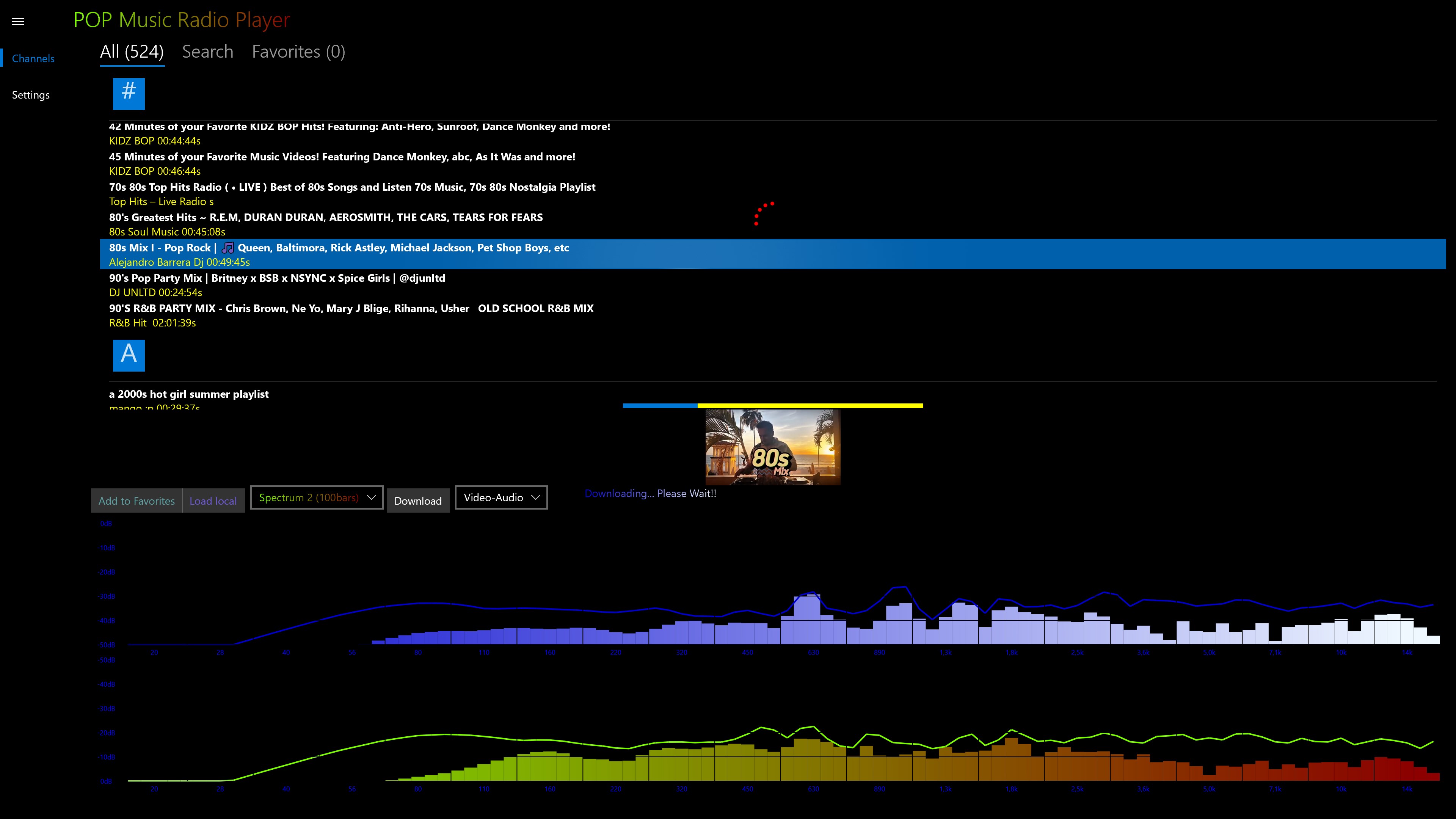Click the # group header tile
This screenshot has height=819, width=1456.
pyautogui.click(x=128, y=93)
